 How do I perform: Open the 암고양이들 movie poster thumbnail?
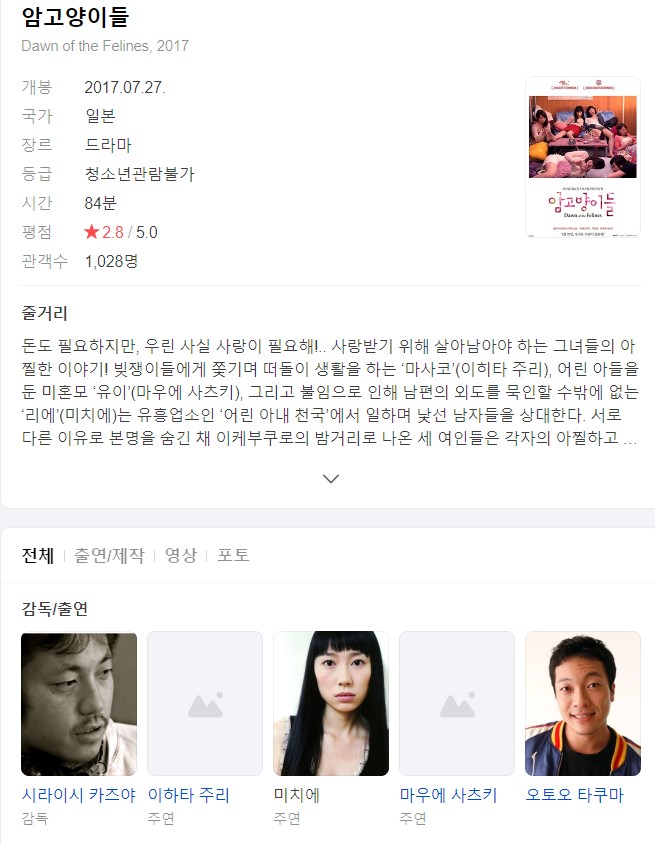pos(583,157)
